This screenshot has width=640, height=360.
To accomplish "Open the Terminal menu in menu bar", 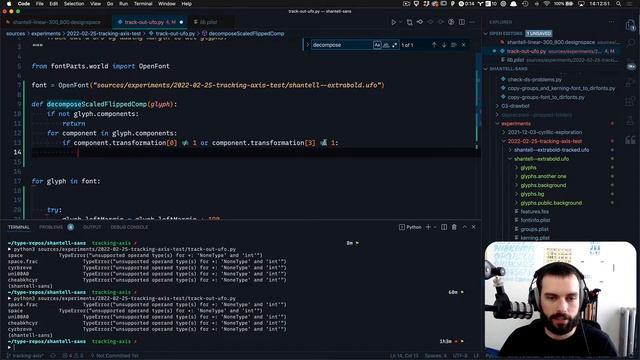I will (143, 4).
